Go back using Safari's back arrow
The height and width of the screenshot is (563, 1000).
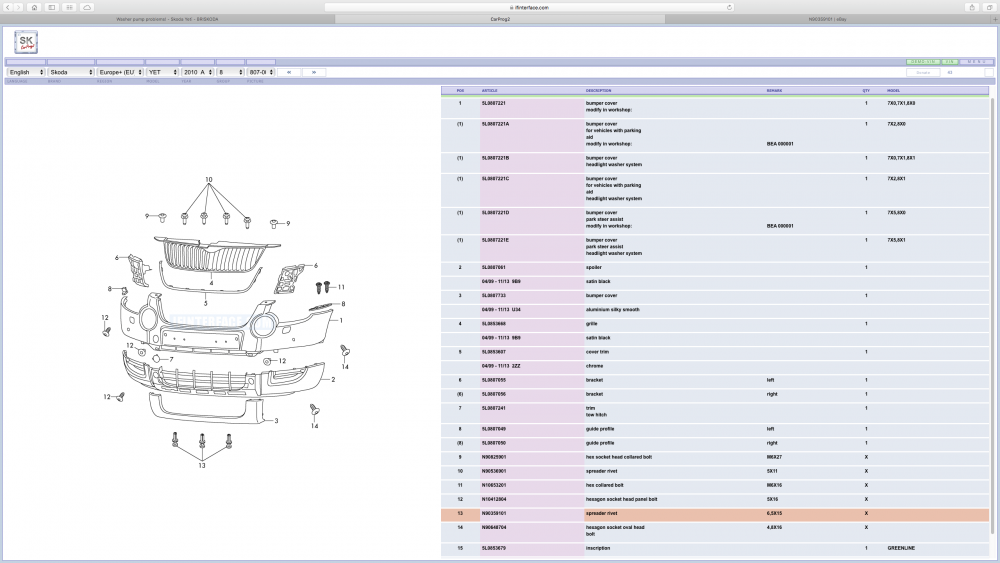pyautogui.click(x=8, y=7)
